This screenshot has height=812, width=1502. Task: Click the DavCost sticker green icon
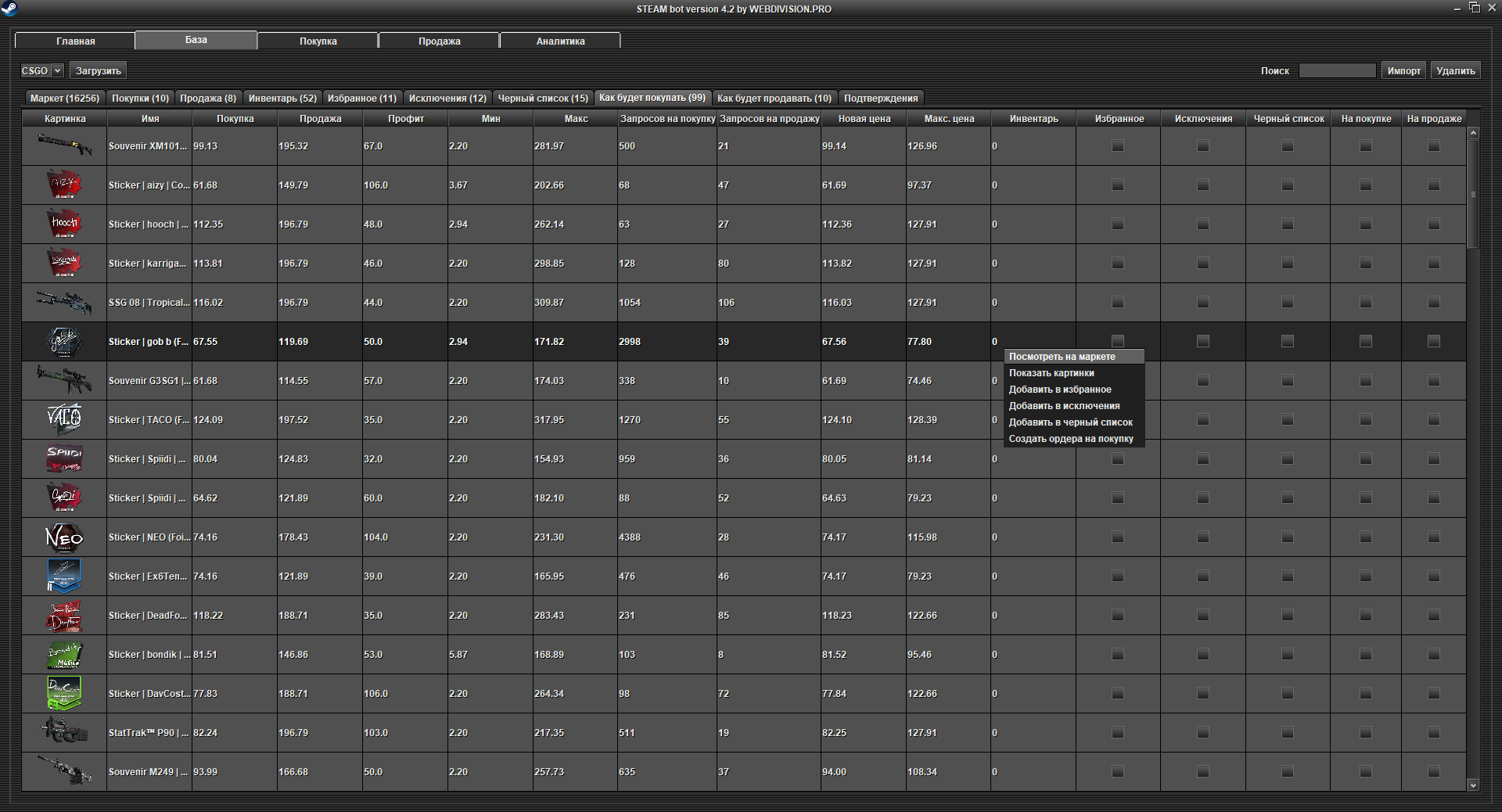[x=64, y=693]
